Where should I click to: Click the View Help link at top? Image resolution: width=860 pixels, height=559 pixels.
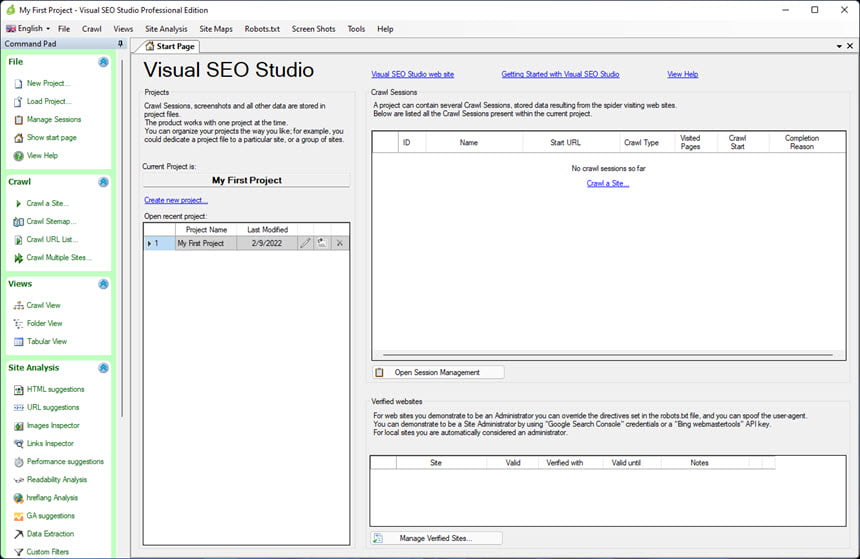point(682,75)
